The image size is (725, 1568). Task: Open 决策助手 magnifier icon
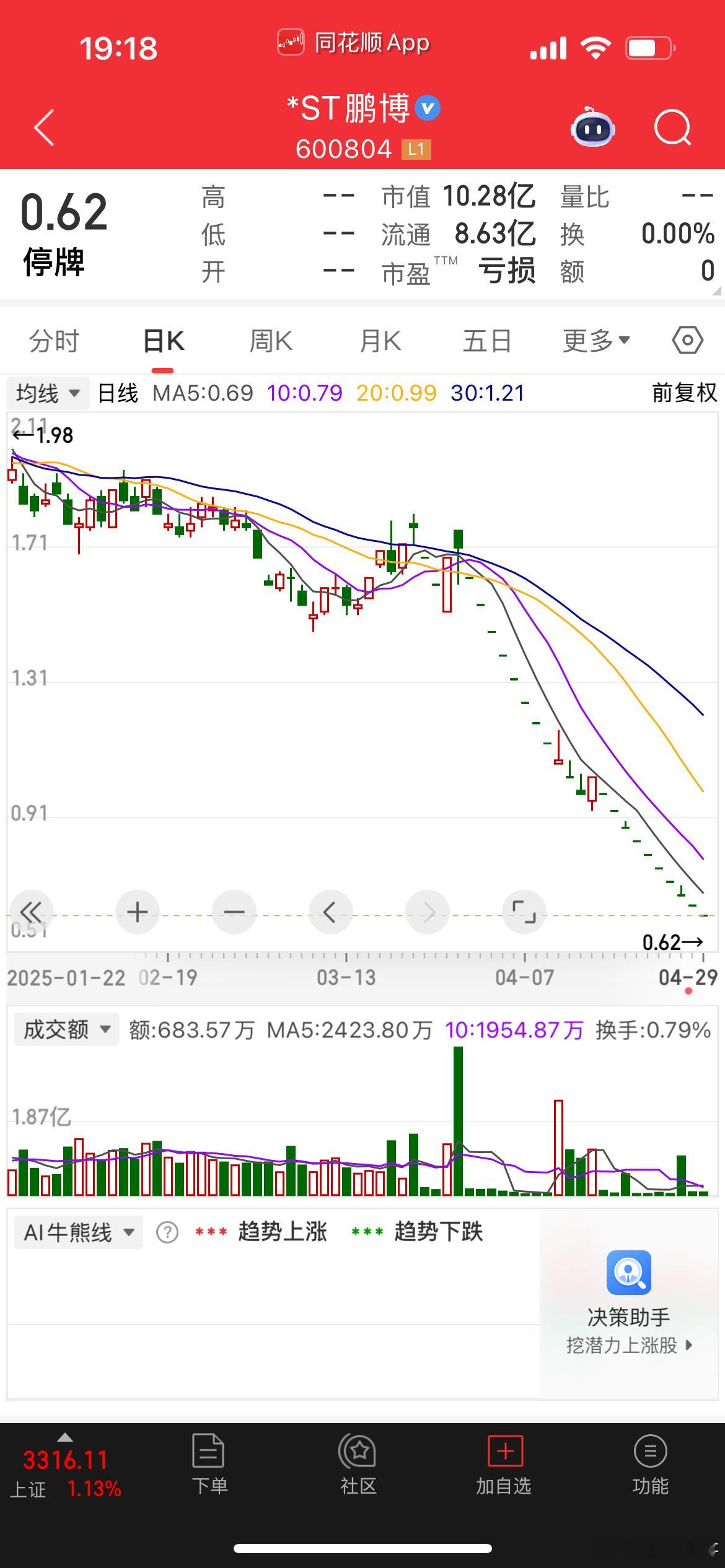[x=628, y=1273]
